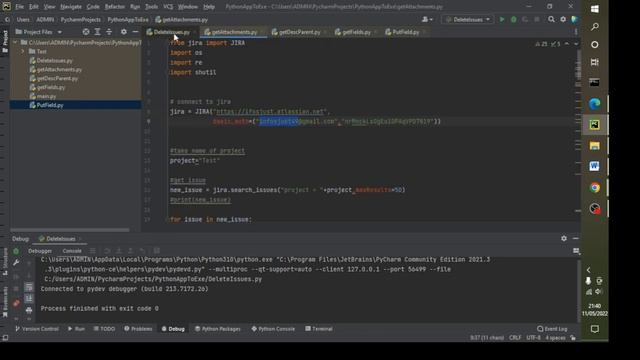The width and height of the screenshot is (640, 360).
Task: Switch to the getAttachments.py editor tab
Action: coord(233,32)
